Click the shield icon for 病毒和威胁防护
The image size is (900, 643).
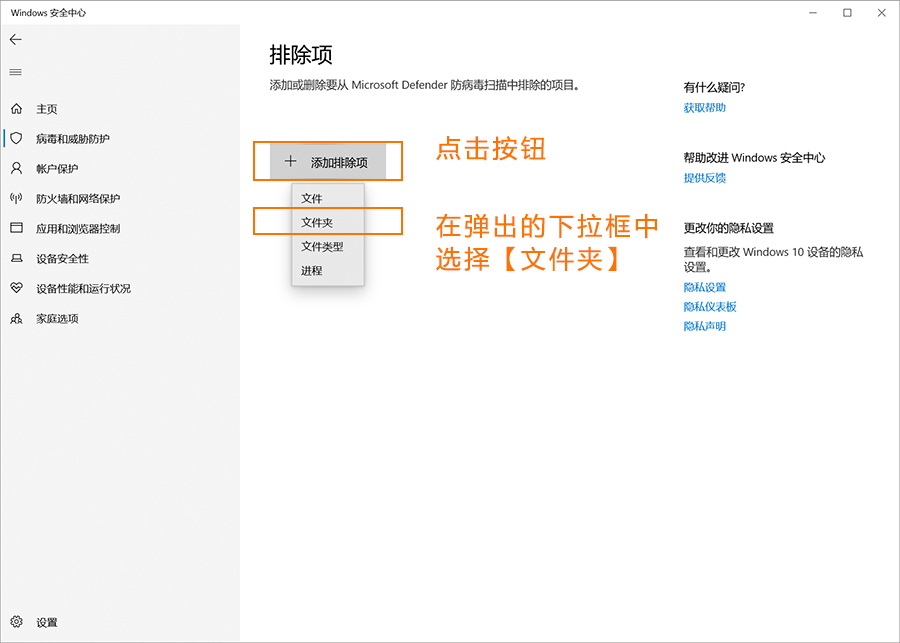(17, 138)
